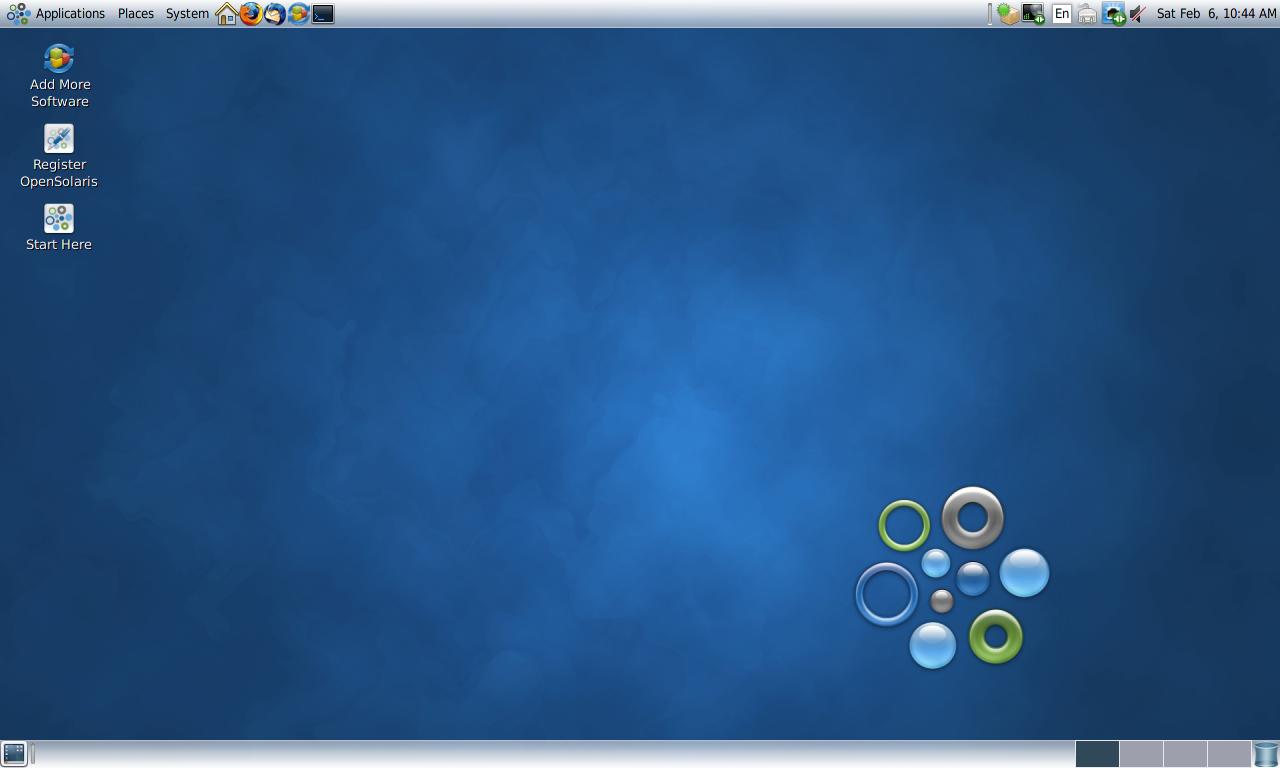Click the Show Desktop button
This screenshot has height=768, width=1280.
pos(14,754)
